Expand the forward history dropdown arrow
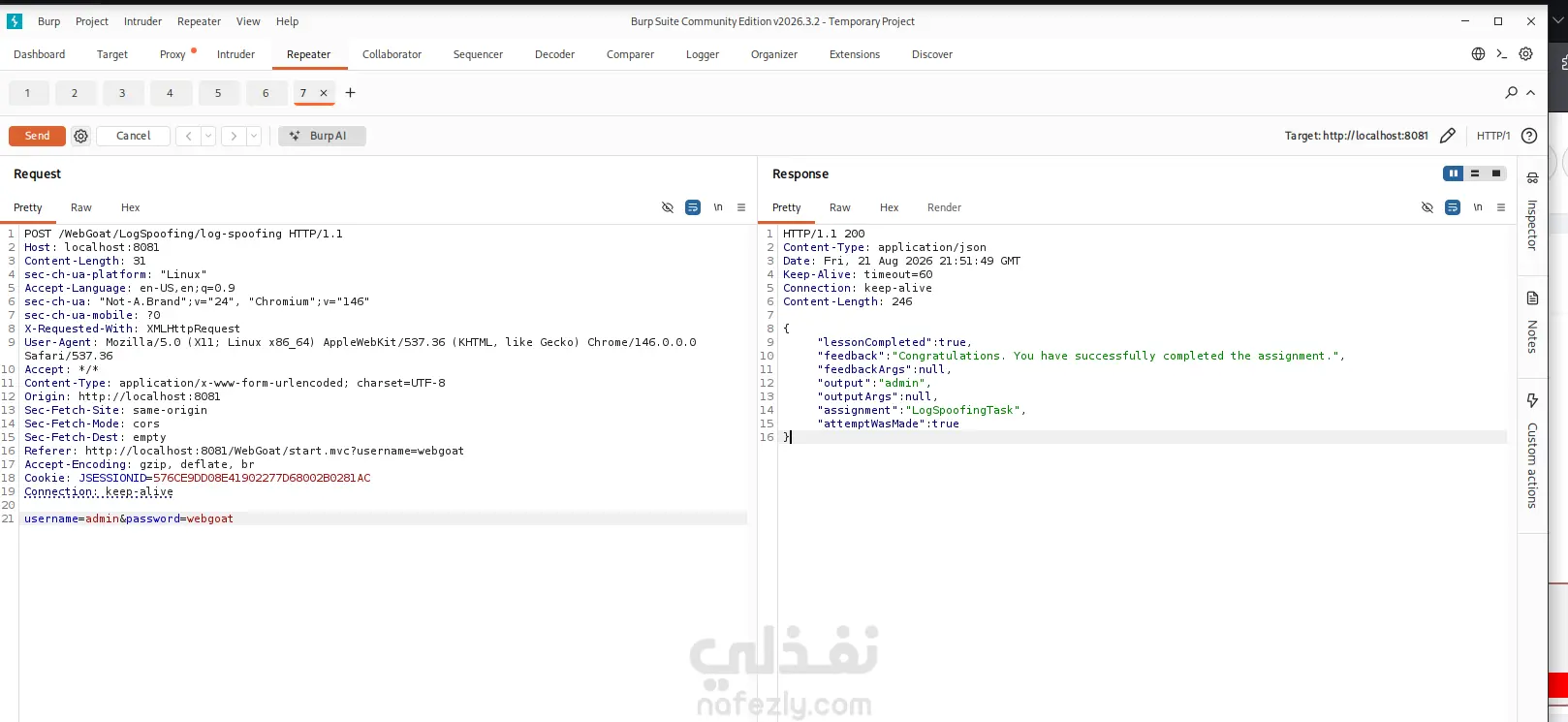The height and width of the screenshot is (722, 1568). (x=254, y=136)
